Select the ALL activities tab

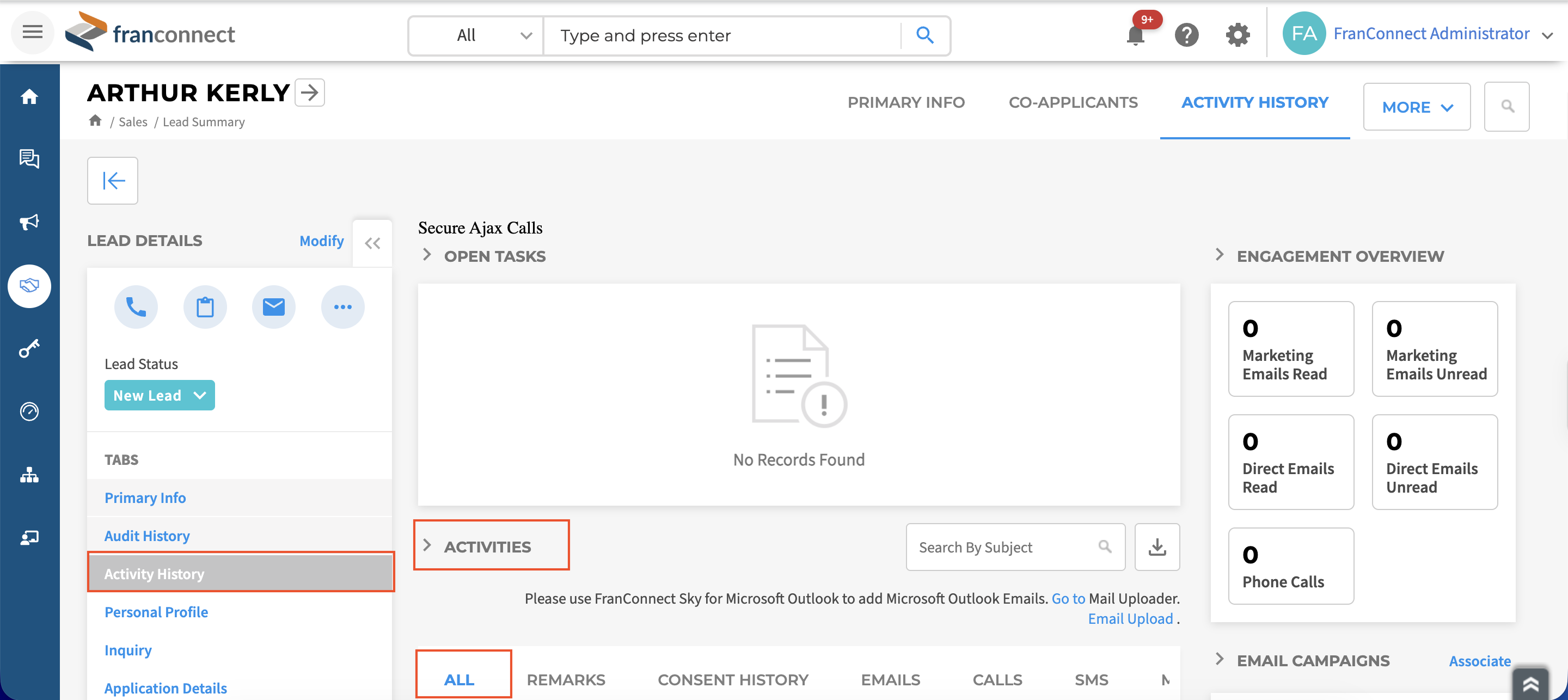click(459, 680)
